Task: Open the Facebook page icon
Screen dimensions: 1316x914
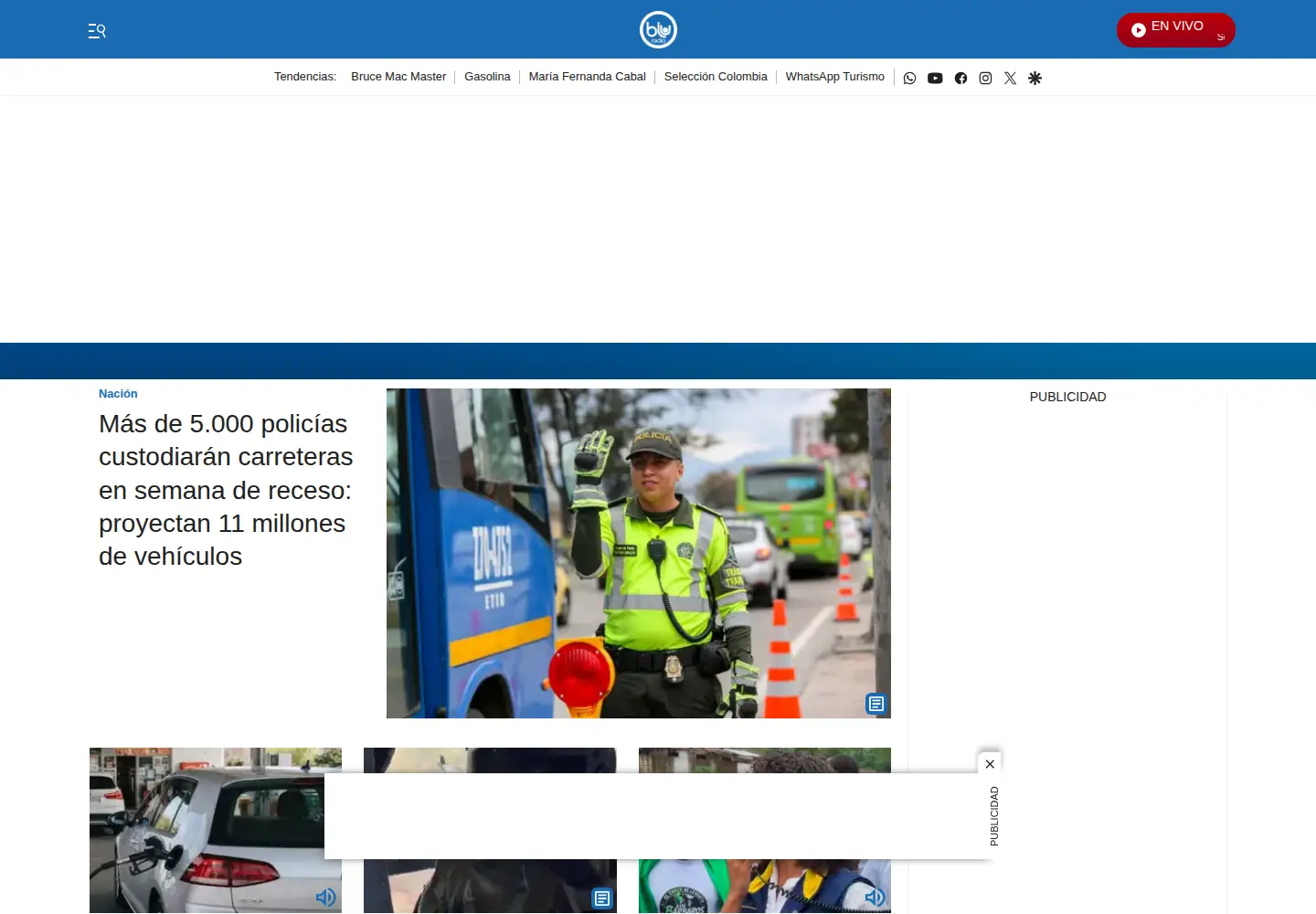Action: point(960,78)
